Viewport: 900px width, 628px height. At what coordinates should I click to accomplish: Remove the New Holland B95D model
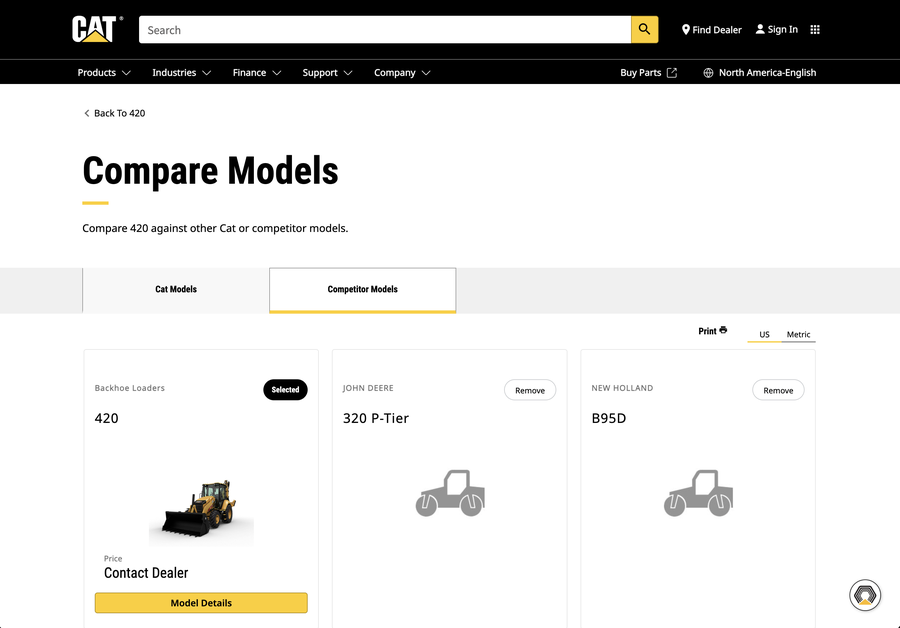[778, 390]
